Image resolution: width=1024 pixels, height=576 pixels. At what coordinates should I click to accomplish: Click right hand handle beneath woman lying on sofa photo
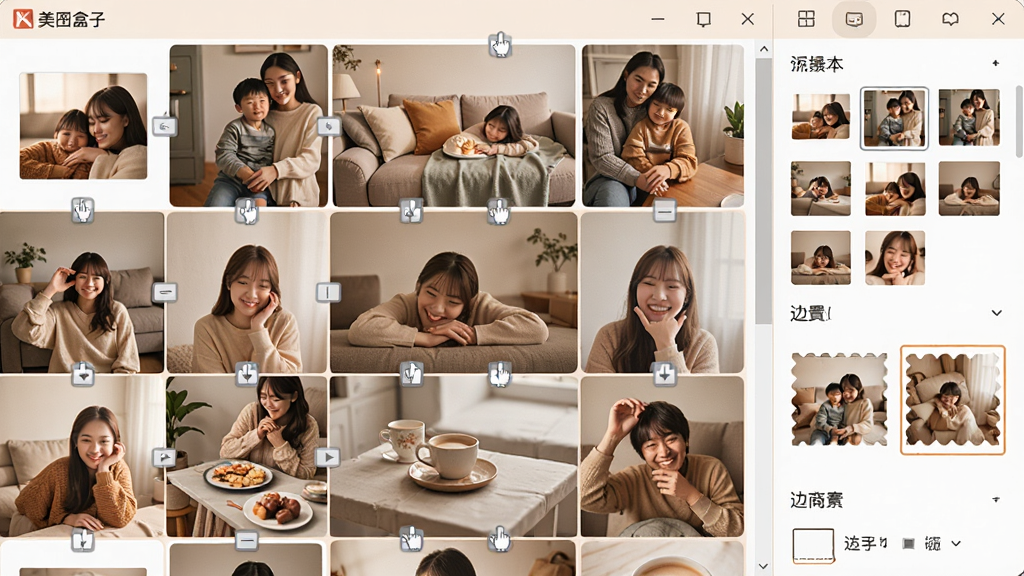500,374
